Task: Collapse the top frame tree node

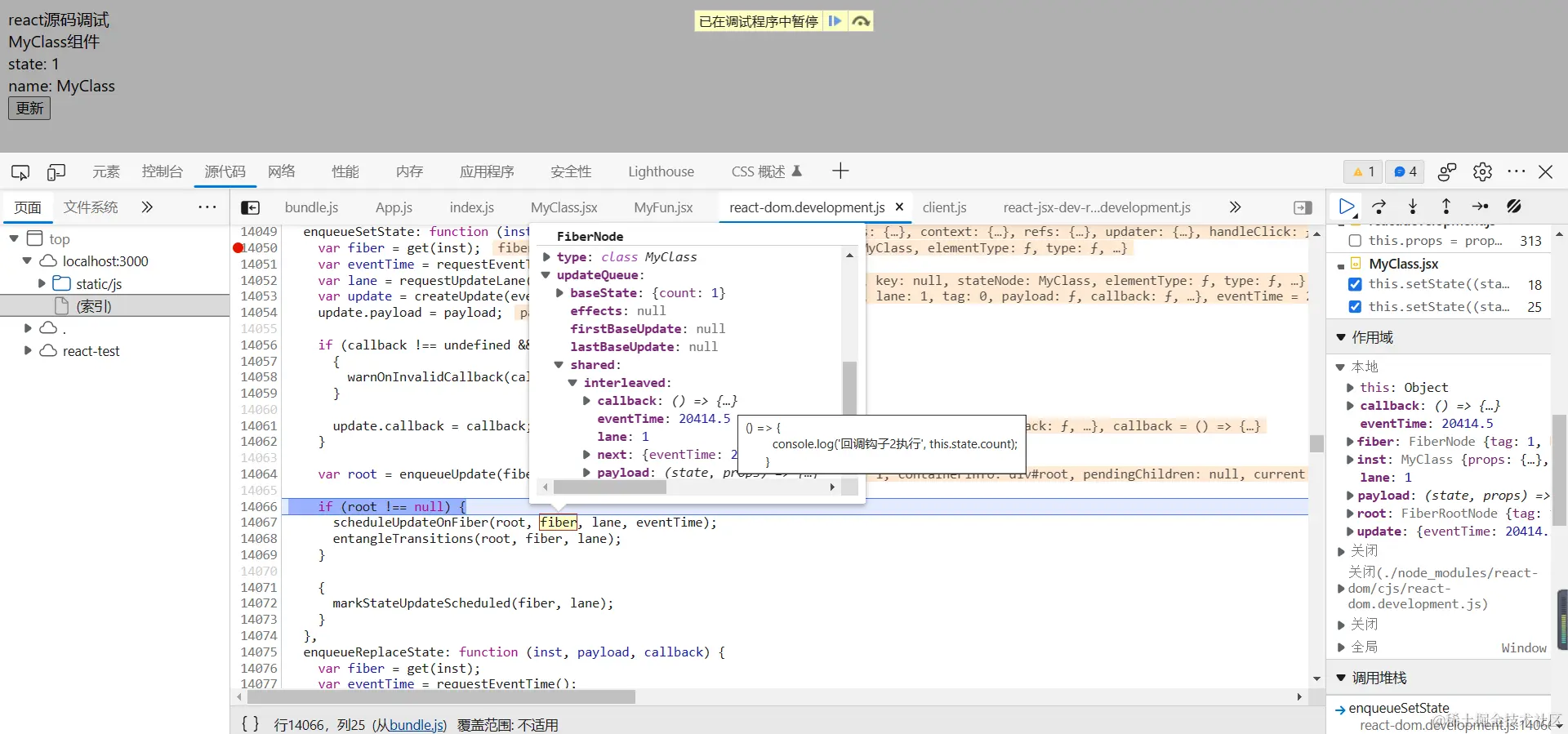Action: click(14, 238)
